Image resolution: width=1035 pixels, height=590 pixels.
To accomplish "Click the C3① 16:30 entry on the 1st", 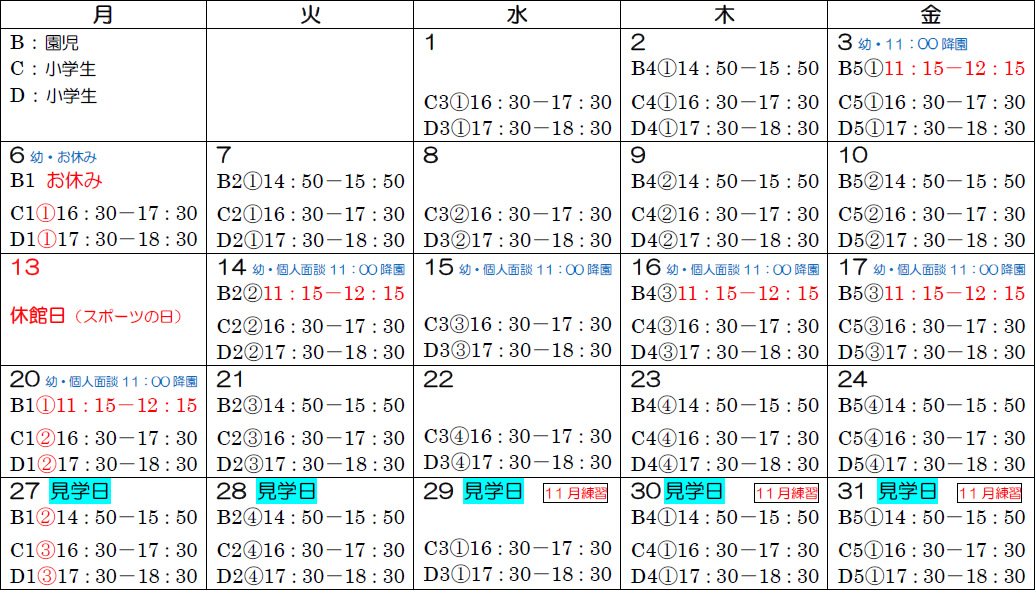I will pyautogui.click(x=517, y=102).
